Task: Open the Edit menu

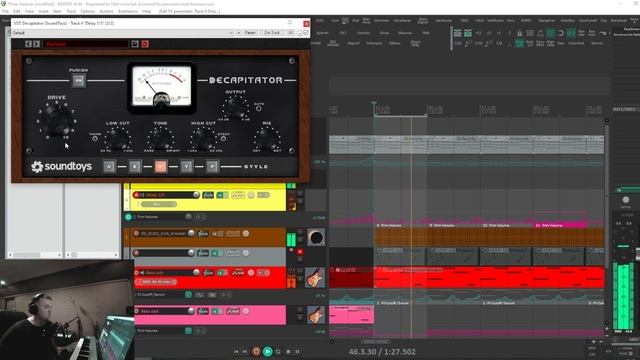Action: point(17,11)
